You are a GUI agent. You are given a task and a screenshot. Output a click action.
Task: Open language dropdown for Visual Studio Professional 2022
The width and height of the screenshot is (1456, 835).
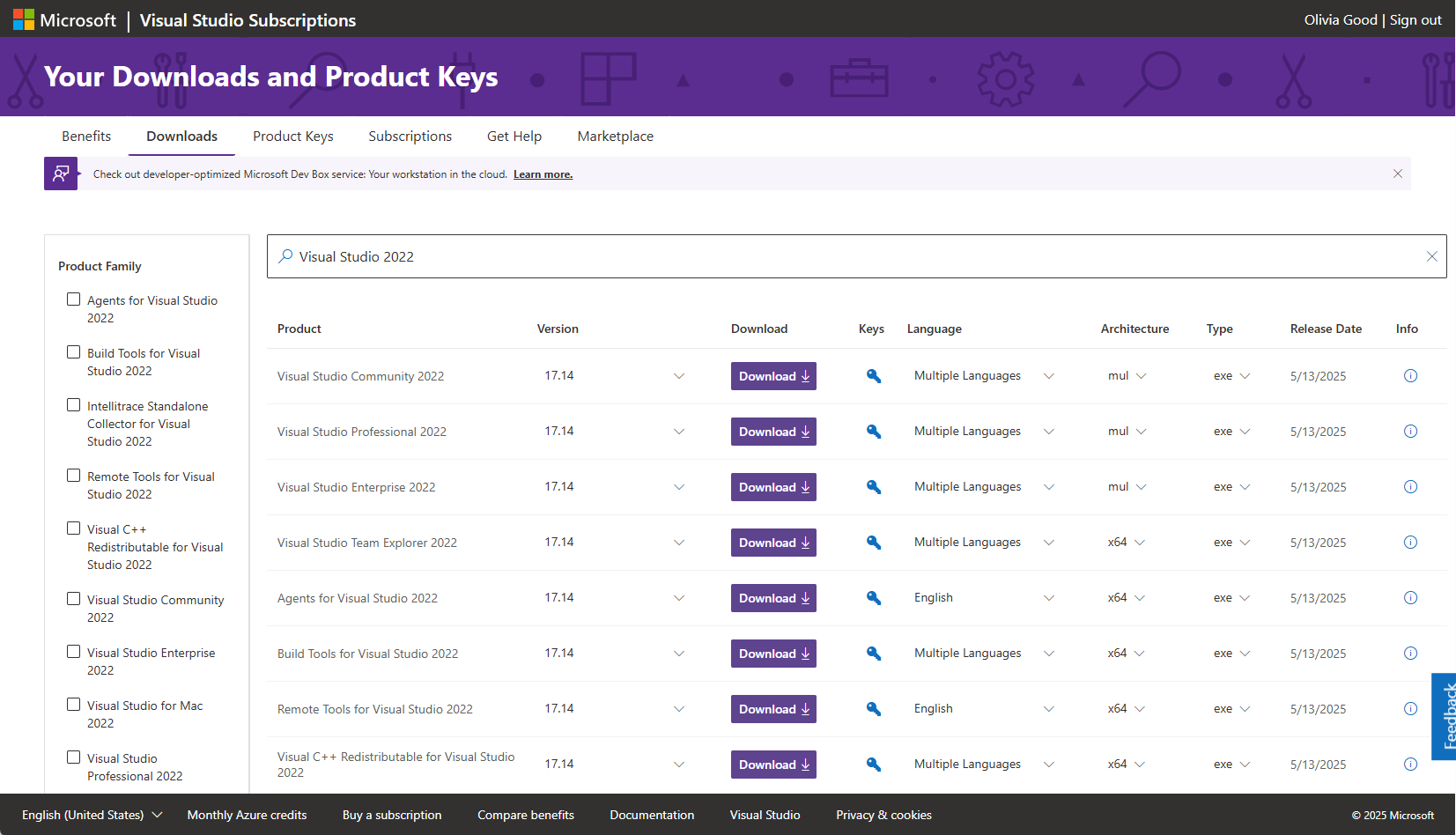click(1049, 432)
